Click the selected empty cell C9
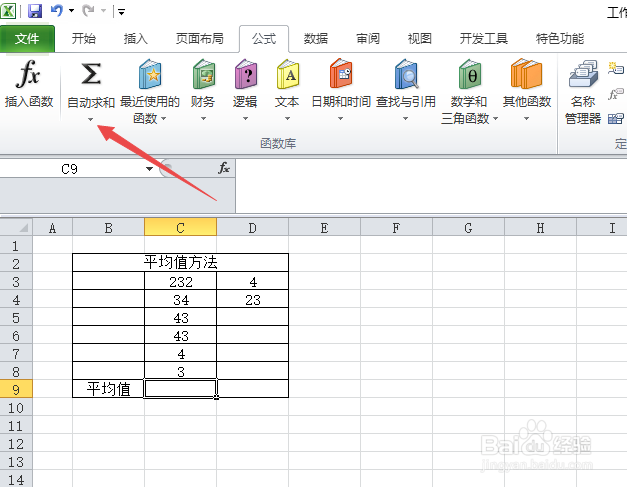The height and width of the screenshot is (487, 627). 180,389
